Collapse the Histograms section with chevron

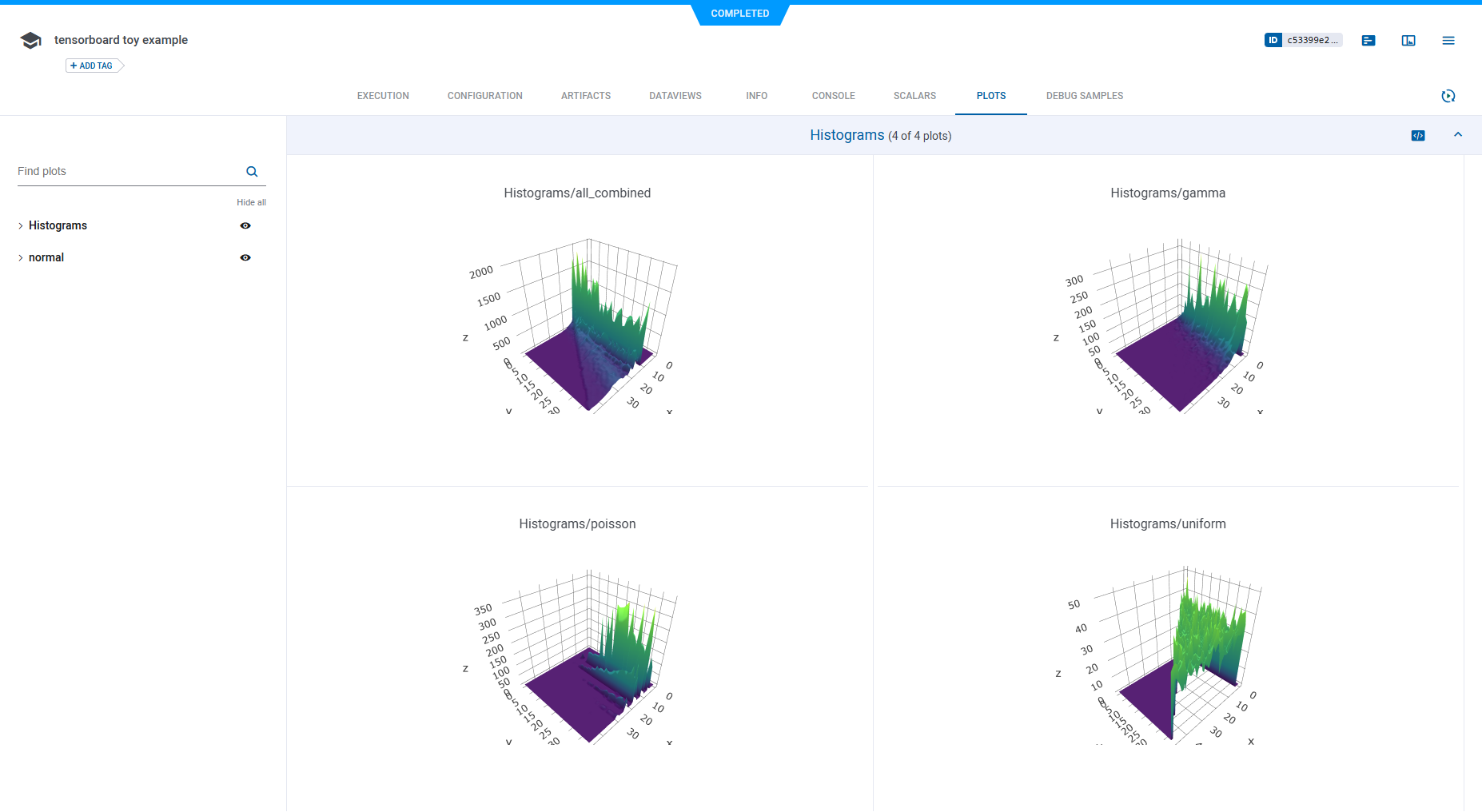coord(1458,135)
